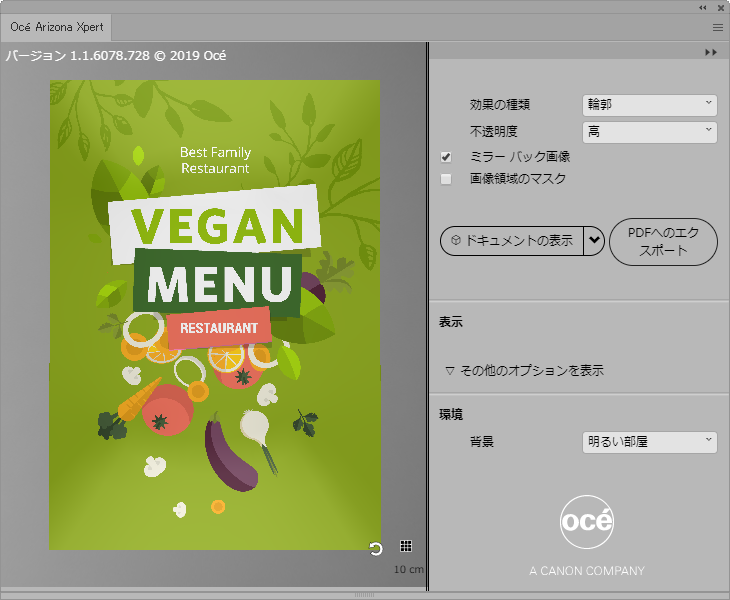Open the 不透明度 dropdown
This screenshot has width=730, height=600.
pyautogui.click(x=649, y=132)
